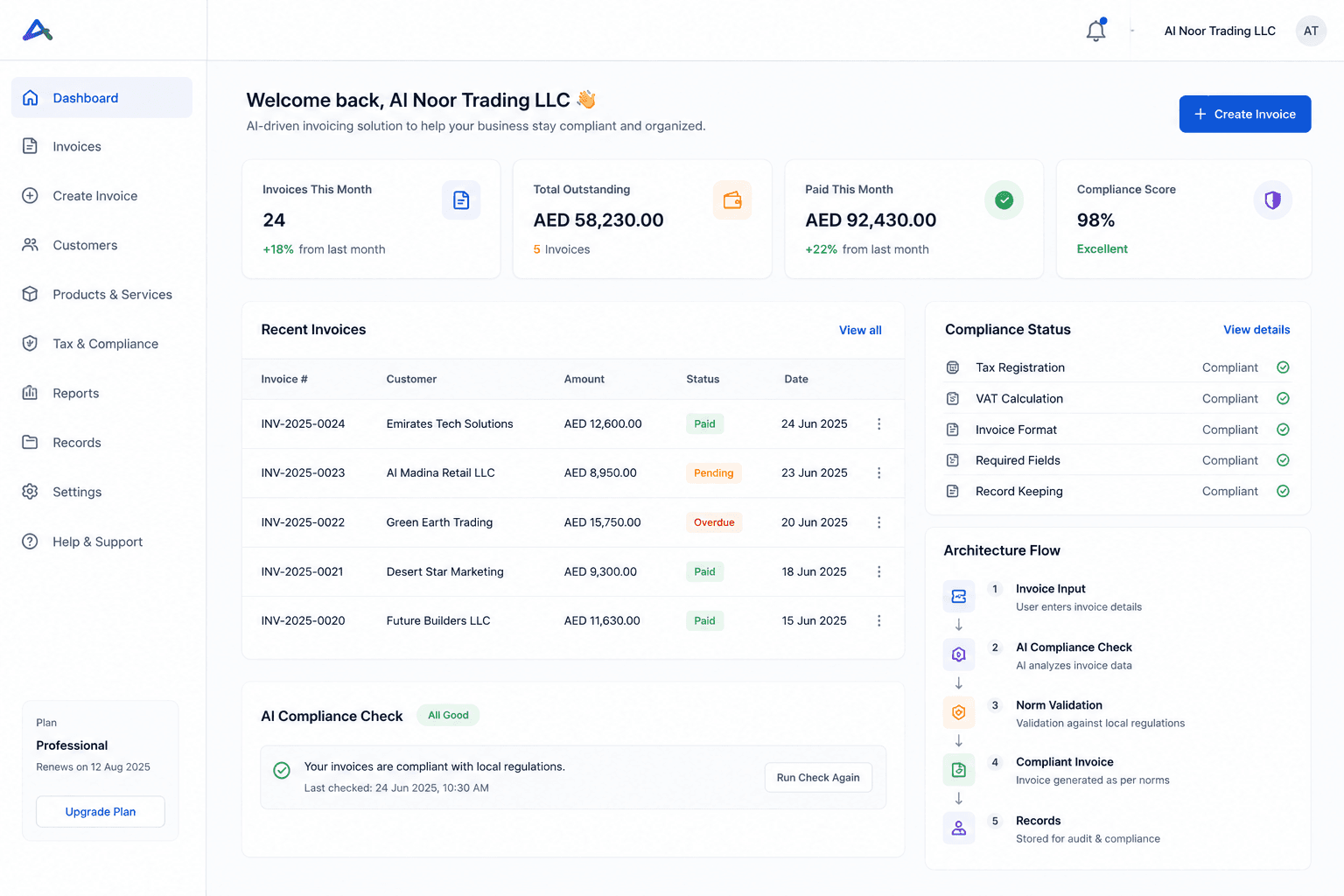Click the green check in AI Compliance message
This screenshot has width=1344, height=896.
coord(282,770)
